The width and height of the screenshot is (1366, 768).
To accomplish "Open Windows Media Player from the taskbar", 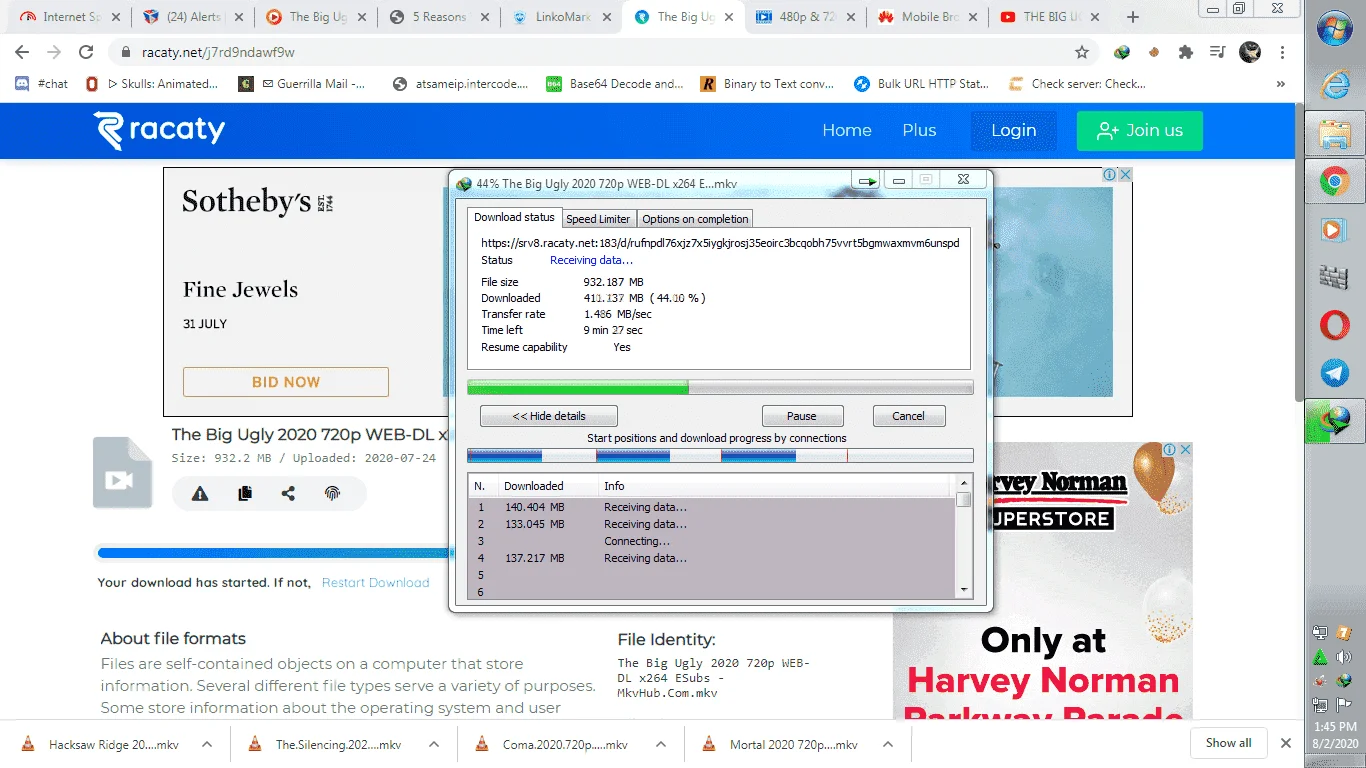I will coord(1335,229).
